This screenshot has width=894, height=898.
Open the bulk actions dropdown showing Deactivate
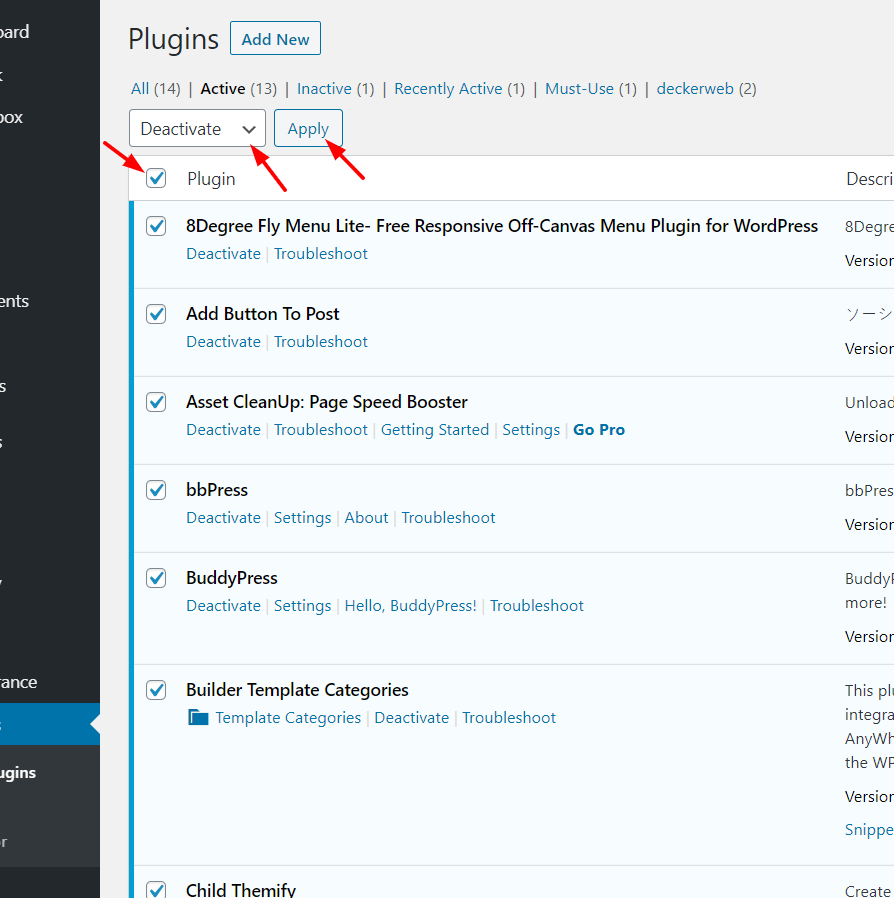(x=198, y=128)
